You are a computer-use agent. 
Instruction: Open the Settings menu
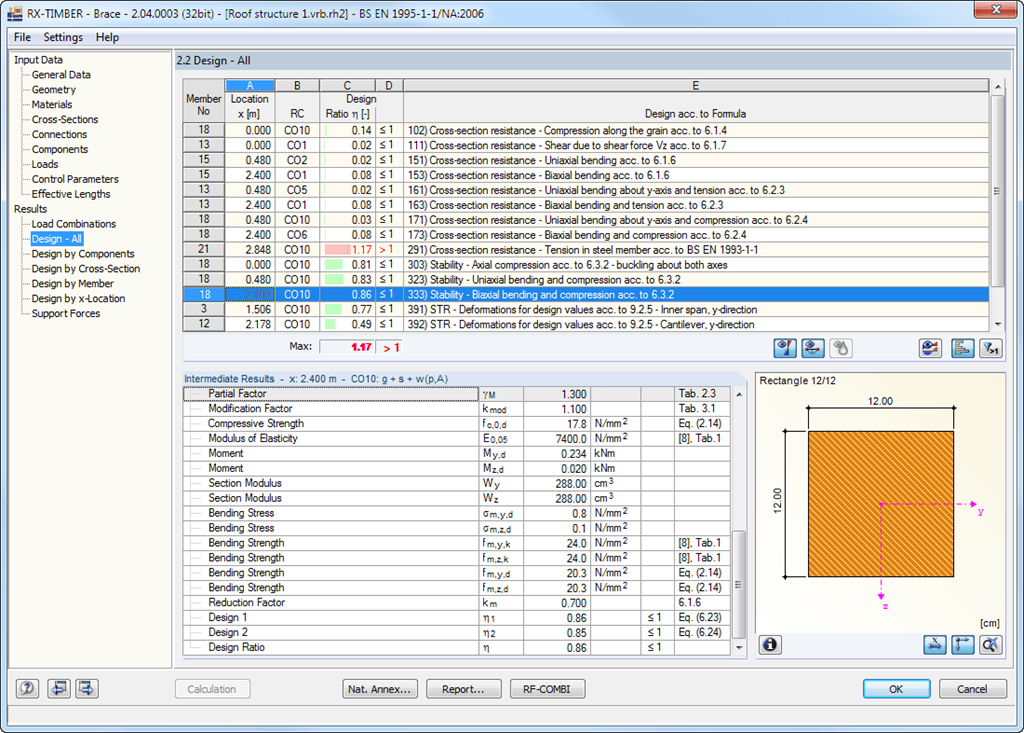click(x=62, y=37)
